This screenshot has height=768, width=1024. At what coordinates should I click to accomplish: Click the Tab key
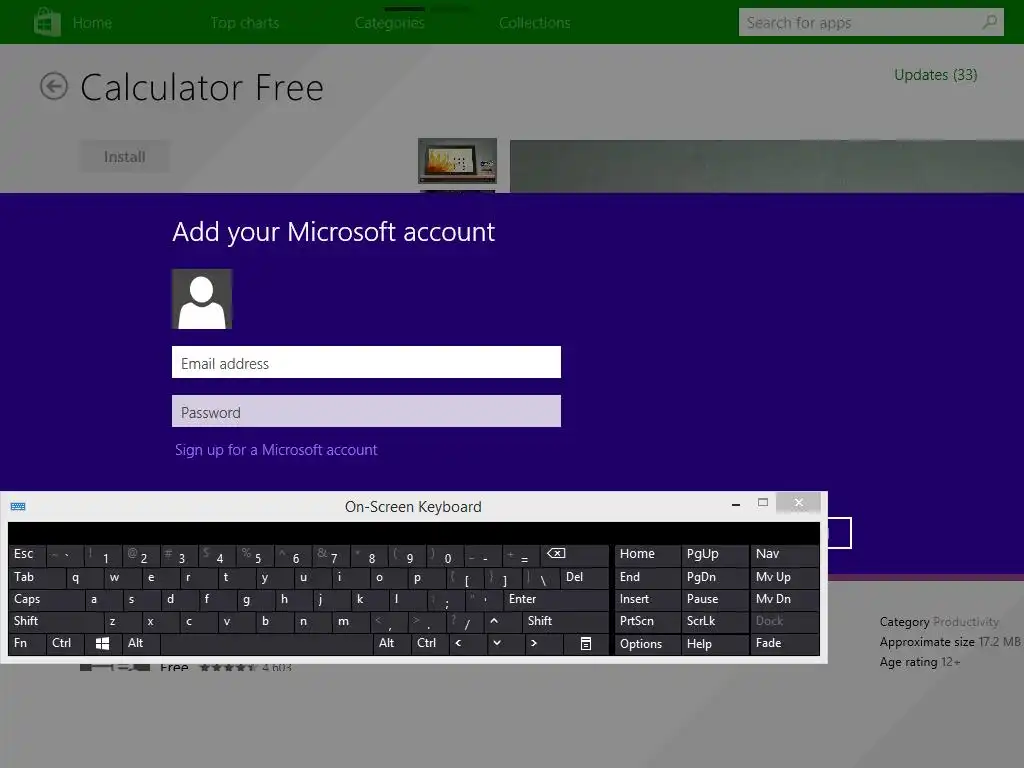37,577
